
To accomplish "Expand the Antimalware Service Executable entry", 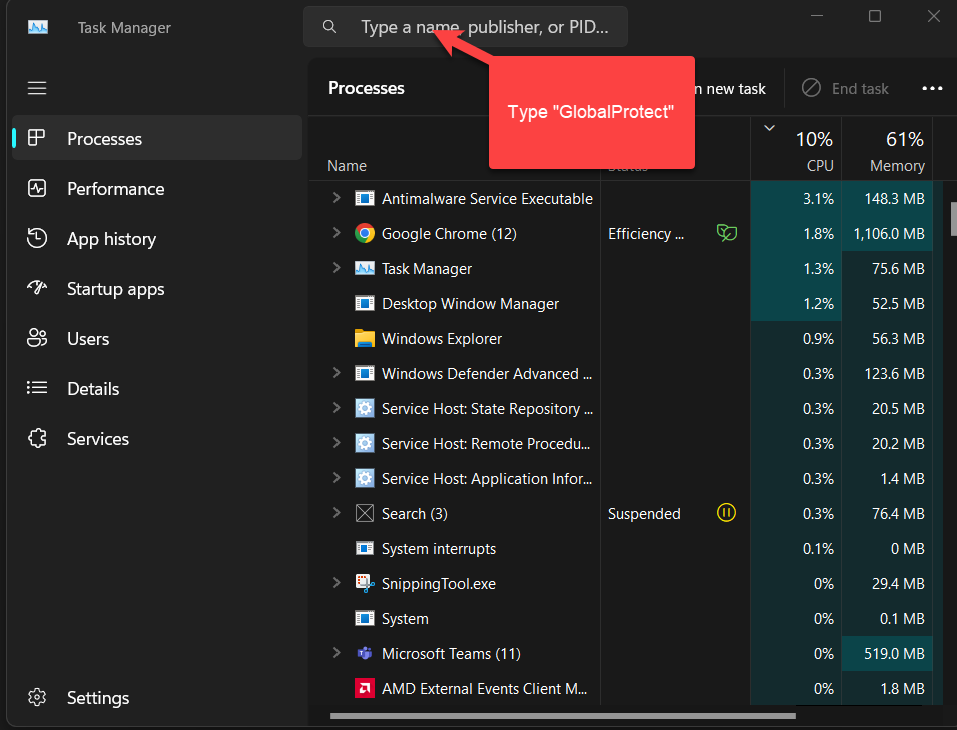I will coord(337,198).
